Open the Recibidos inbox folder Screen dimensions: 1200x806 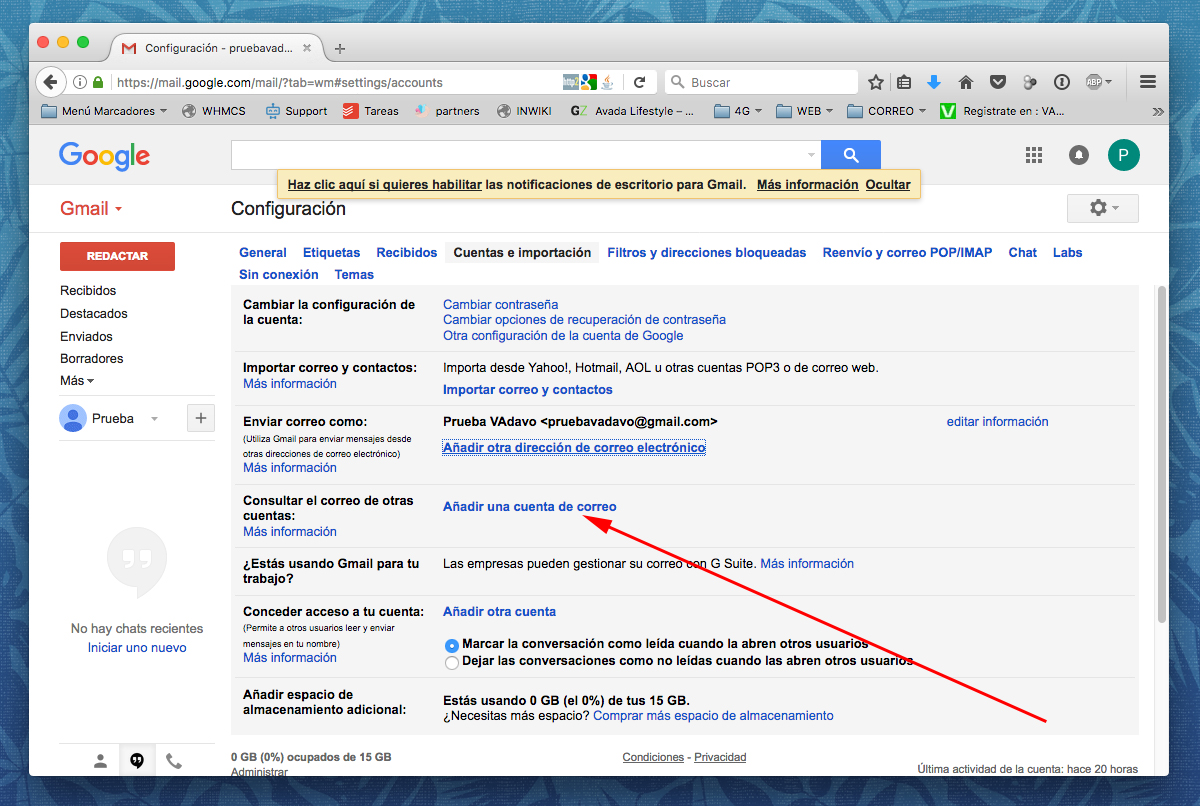tap(88, 291)
